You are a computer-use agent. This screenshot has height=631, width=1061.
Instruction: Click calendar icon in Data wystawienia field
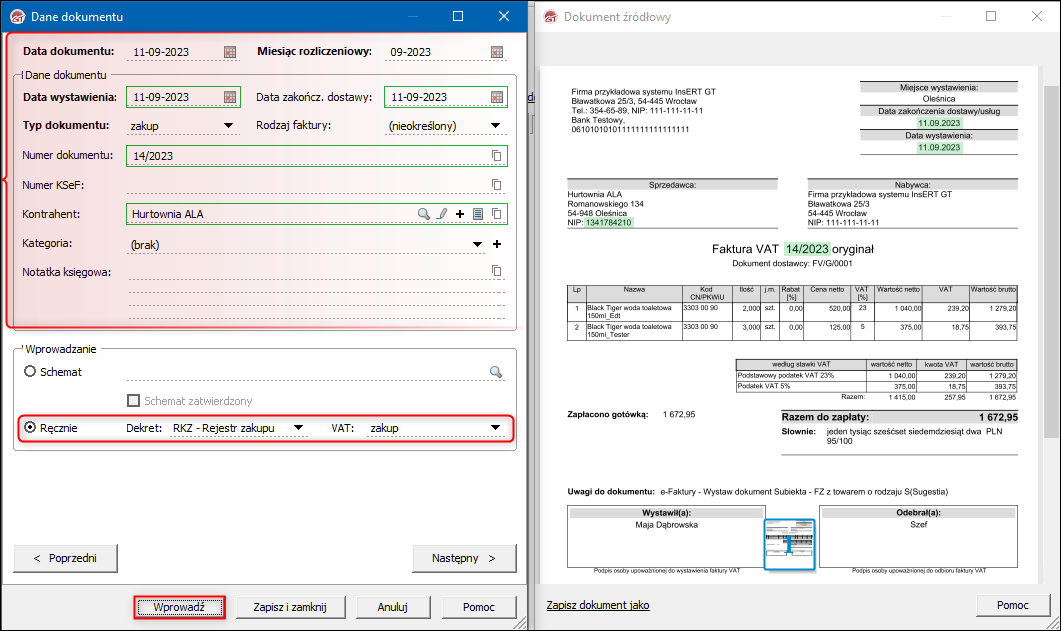coord(230,97)
